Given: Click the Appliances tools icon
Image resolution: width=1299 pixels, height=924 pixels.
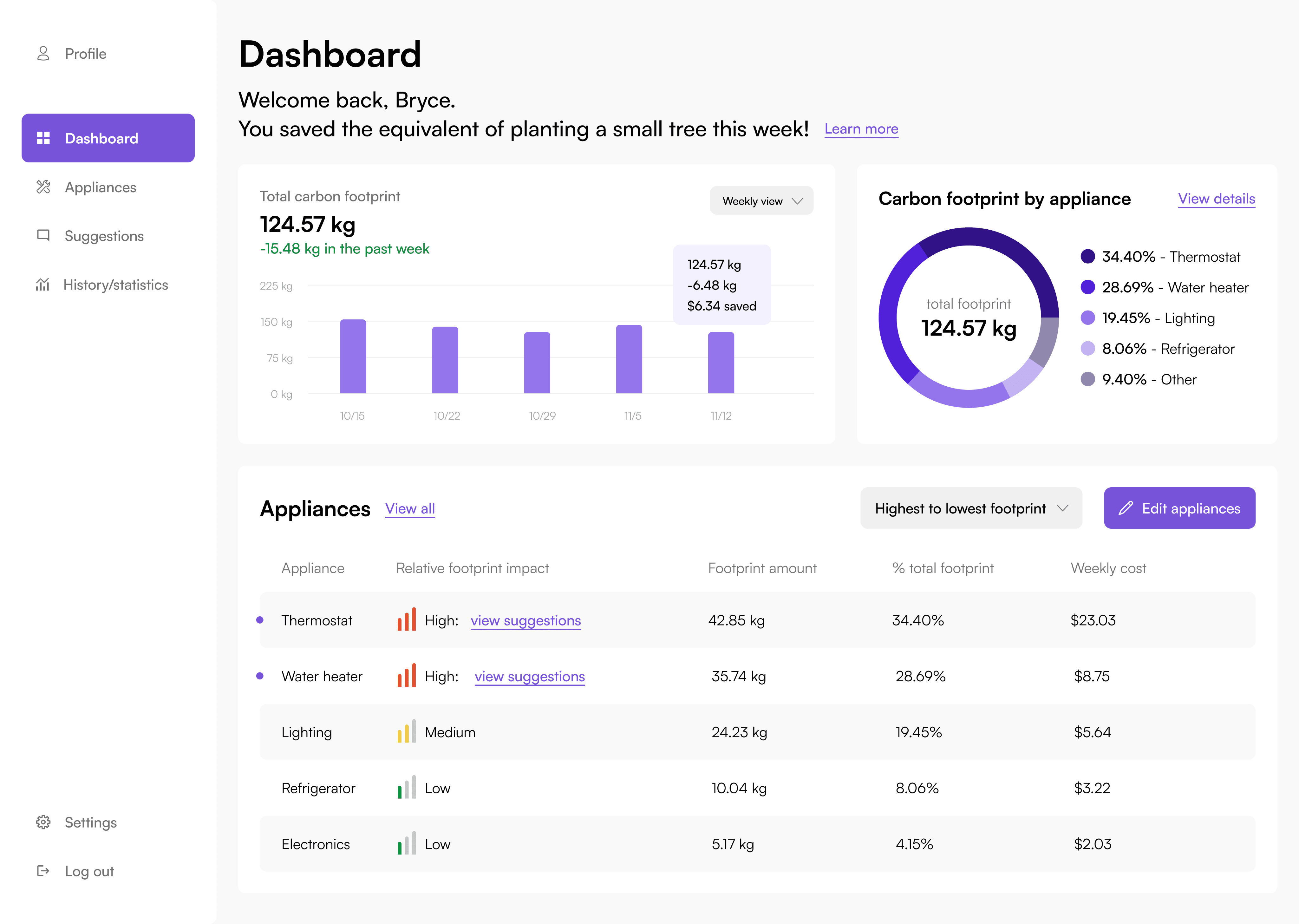Looking at the screenshot, I should (x=43, y=187).
